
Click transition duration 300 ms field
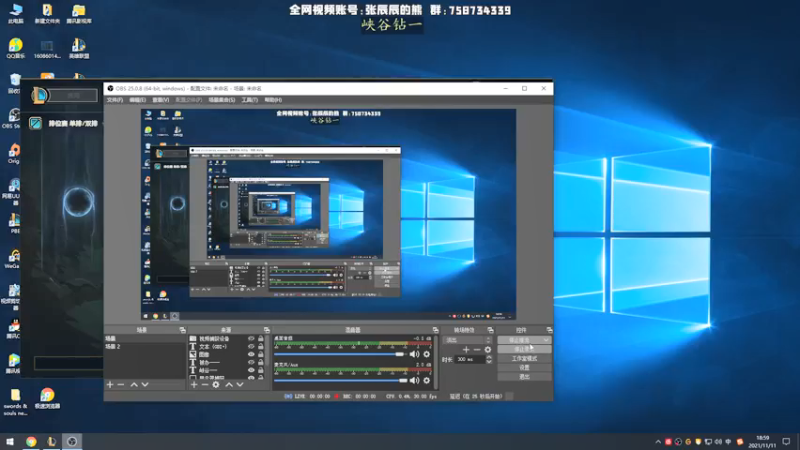click(469, 359)
